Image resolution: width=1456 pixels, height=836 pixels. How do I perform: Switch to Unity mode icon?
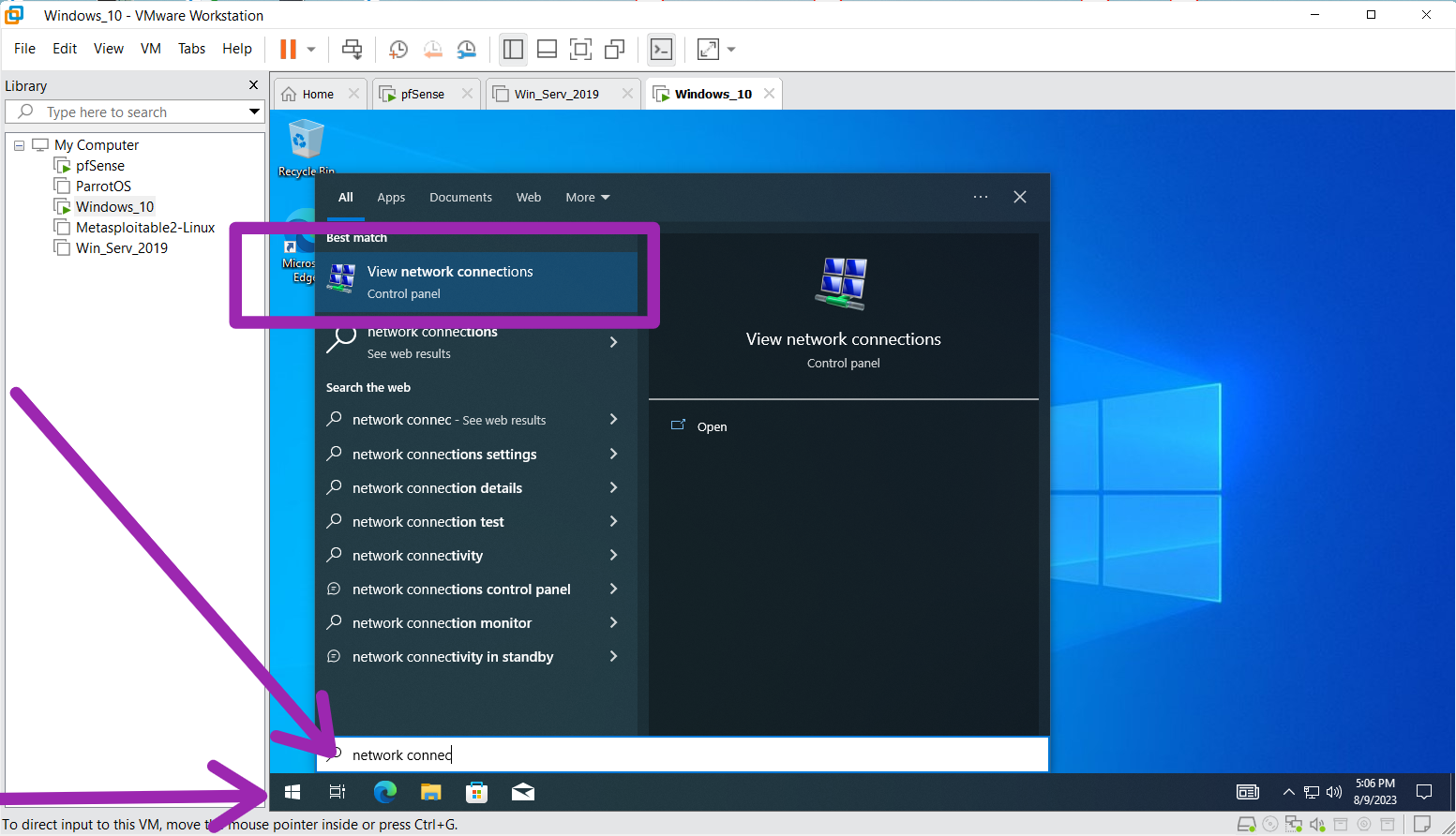pos(614,49)
